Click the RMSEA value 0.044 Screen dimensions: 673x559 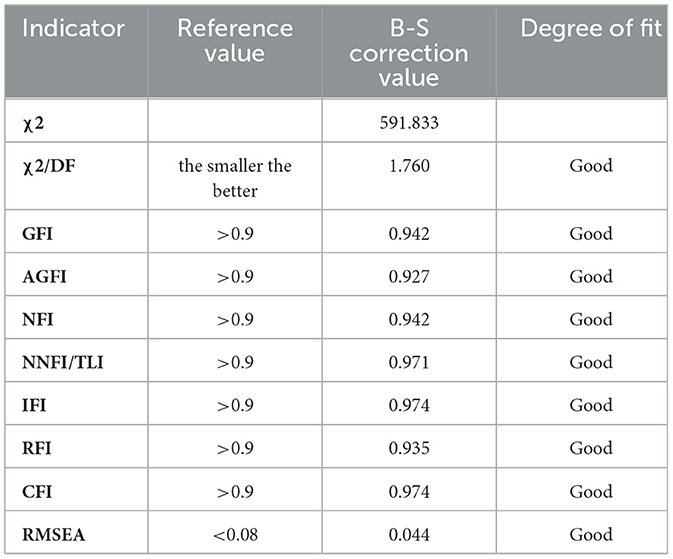point(409,535)
